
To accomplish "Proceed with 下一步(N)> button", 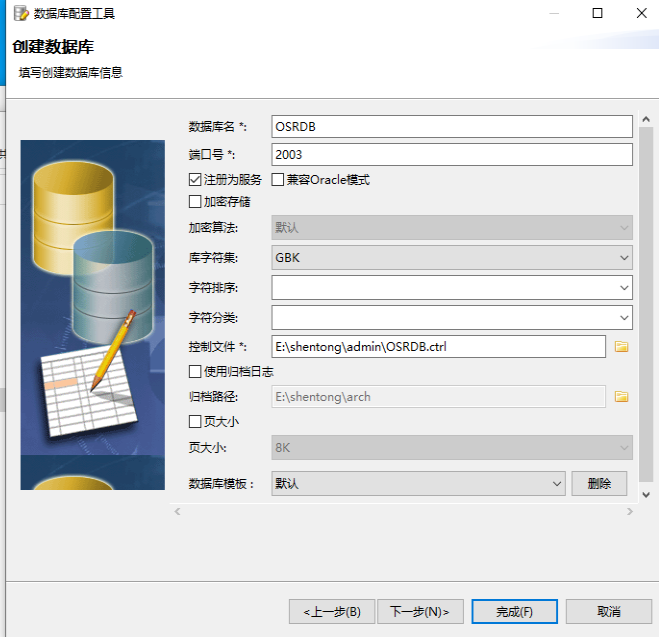I will 420,611.
